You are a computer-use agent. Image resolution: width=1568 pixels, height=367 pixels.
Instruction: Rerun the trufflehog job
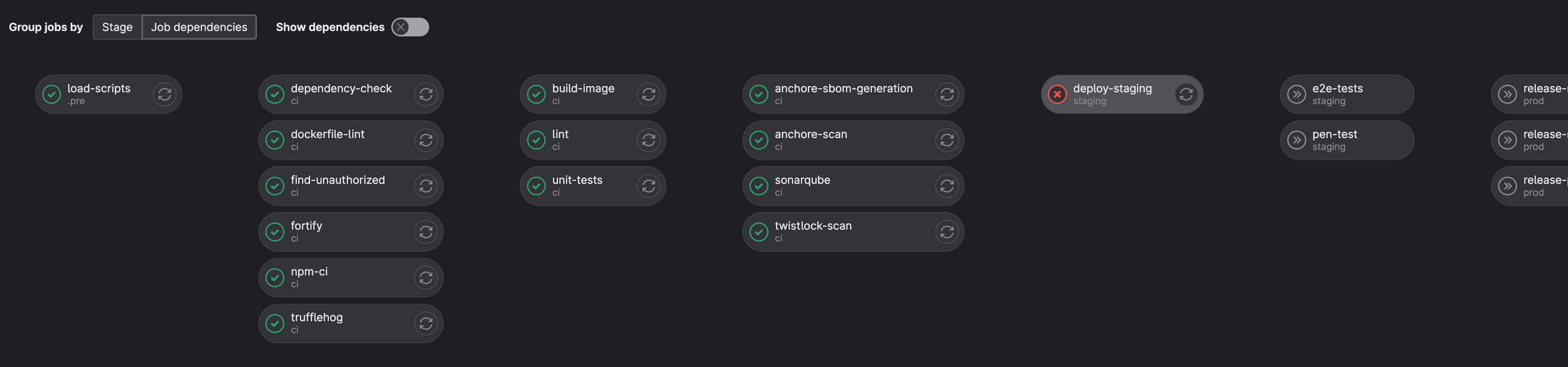pyautogui.click(x=426, y=324)
